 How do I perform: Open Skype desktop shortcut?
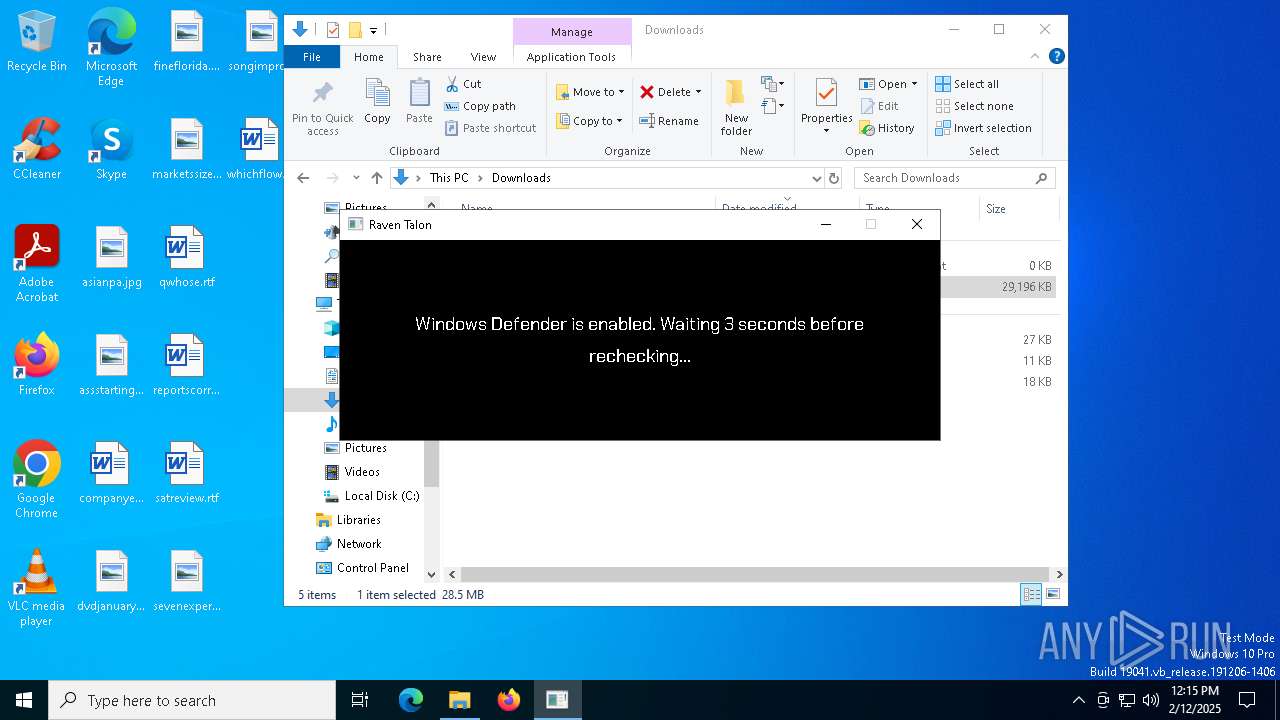pos(111,150)
